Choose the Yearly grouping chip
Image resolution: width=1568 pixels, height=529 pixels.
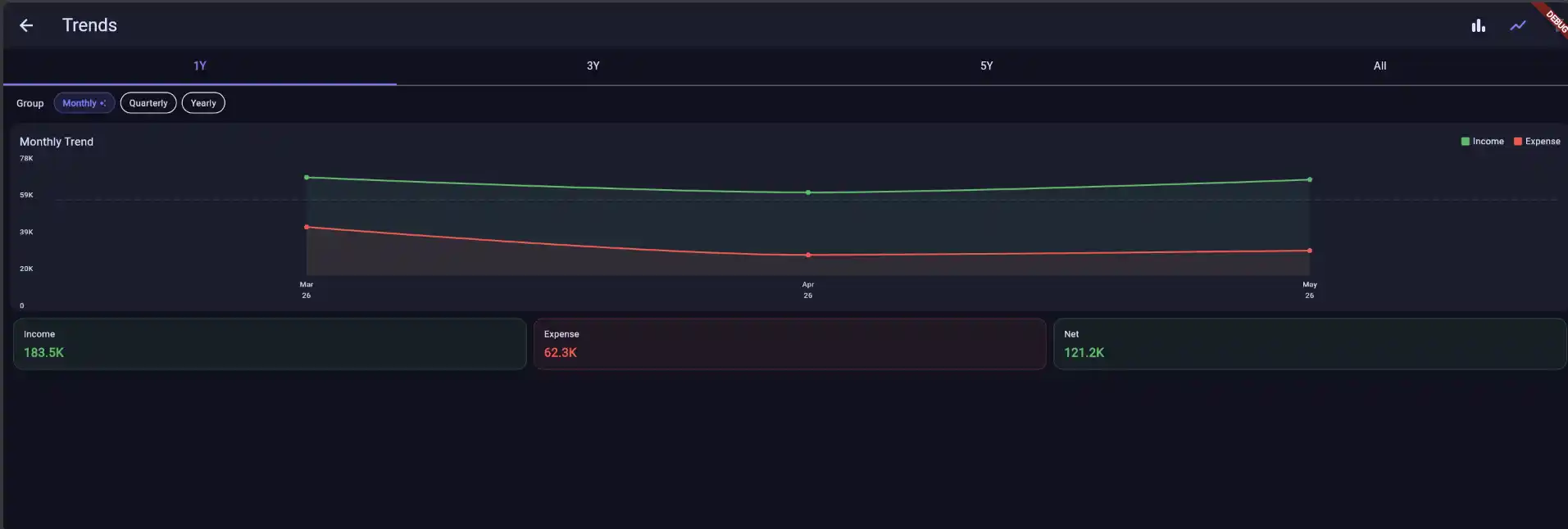coord(203,103)
